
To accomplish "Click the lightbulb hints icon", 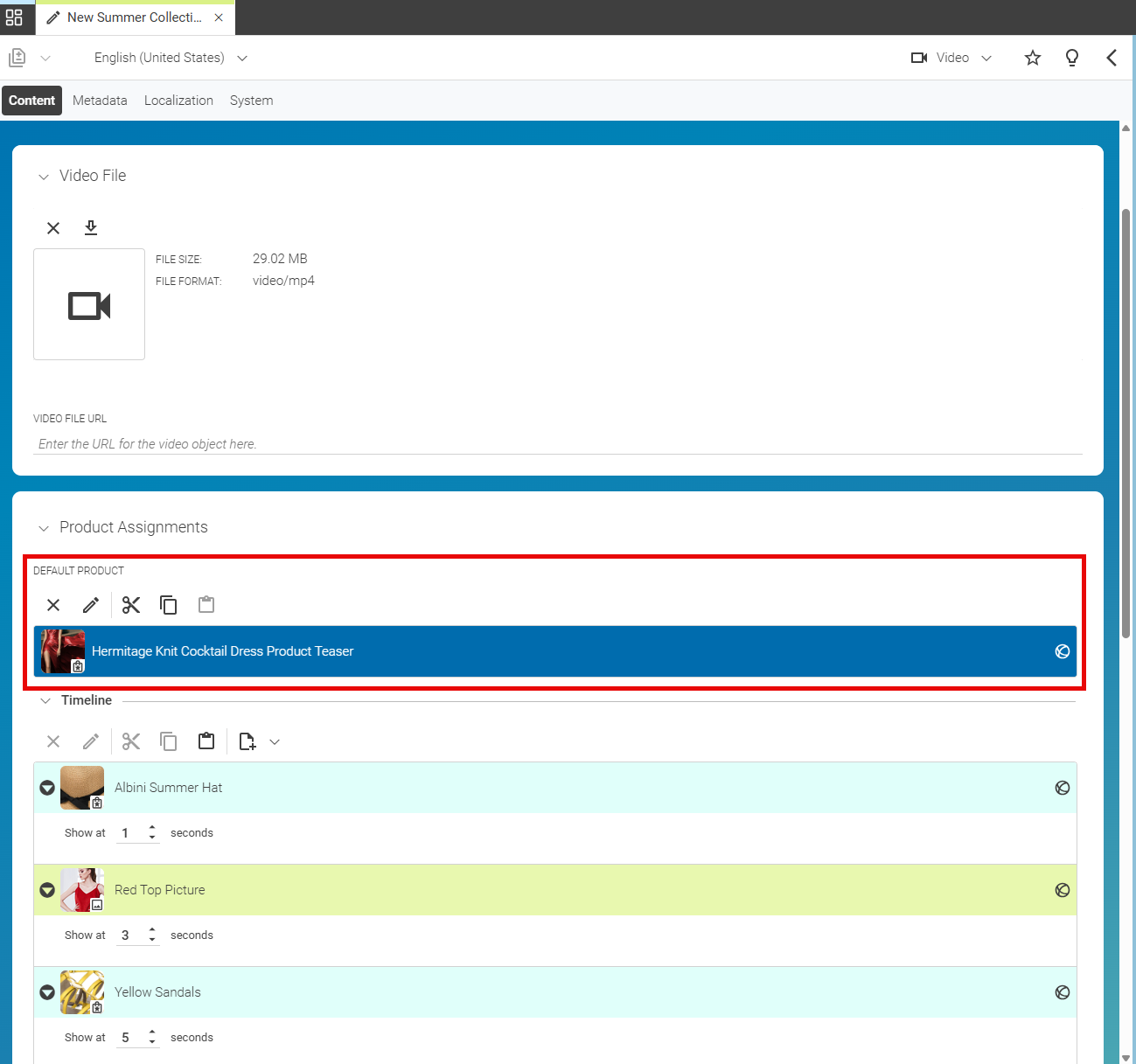I will 1072,58.
